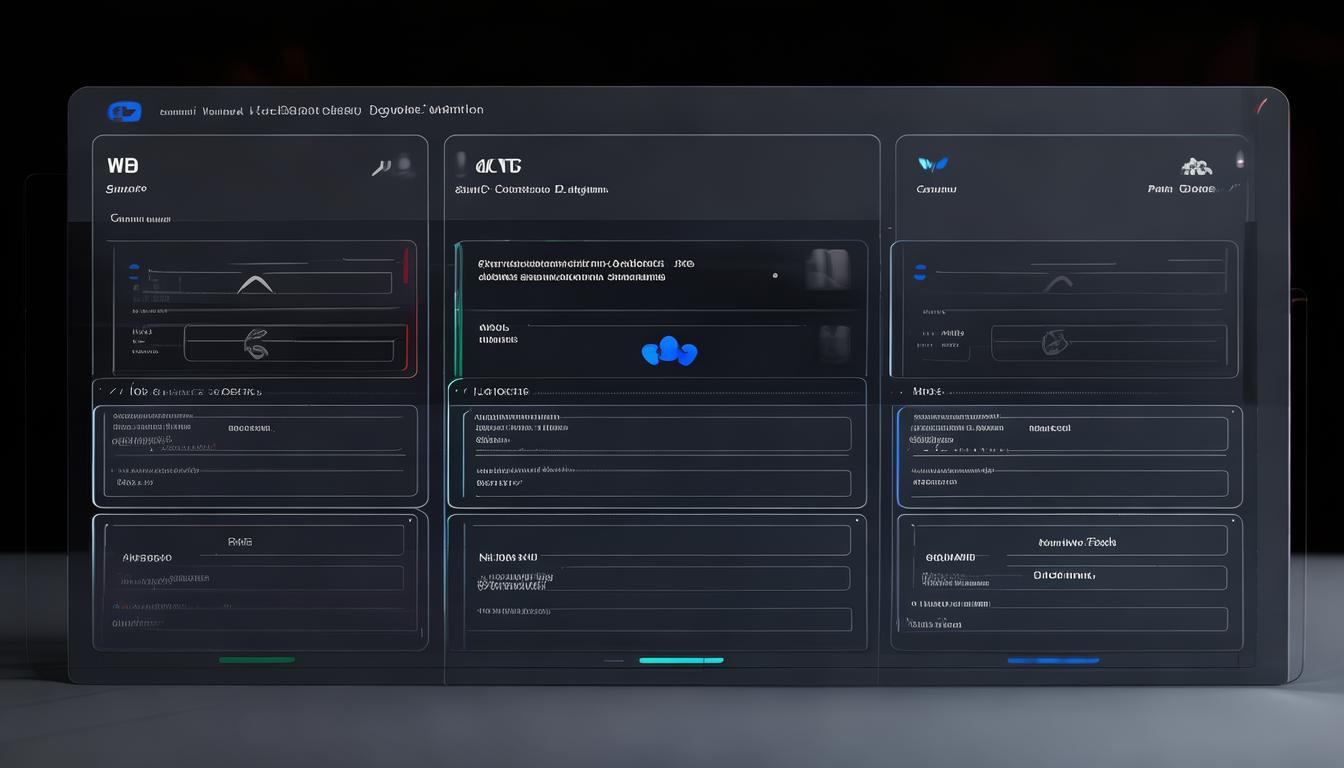The width and height of the screenshot is (1344, 768).
Task: Click the swirl glyph in the left panel lower box
Action: pyautogui.click(x=256, y=345)
